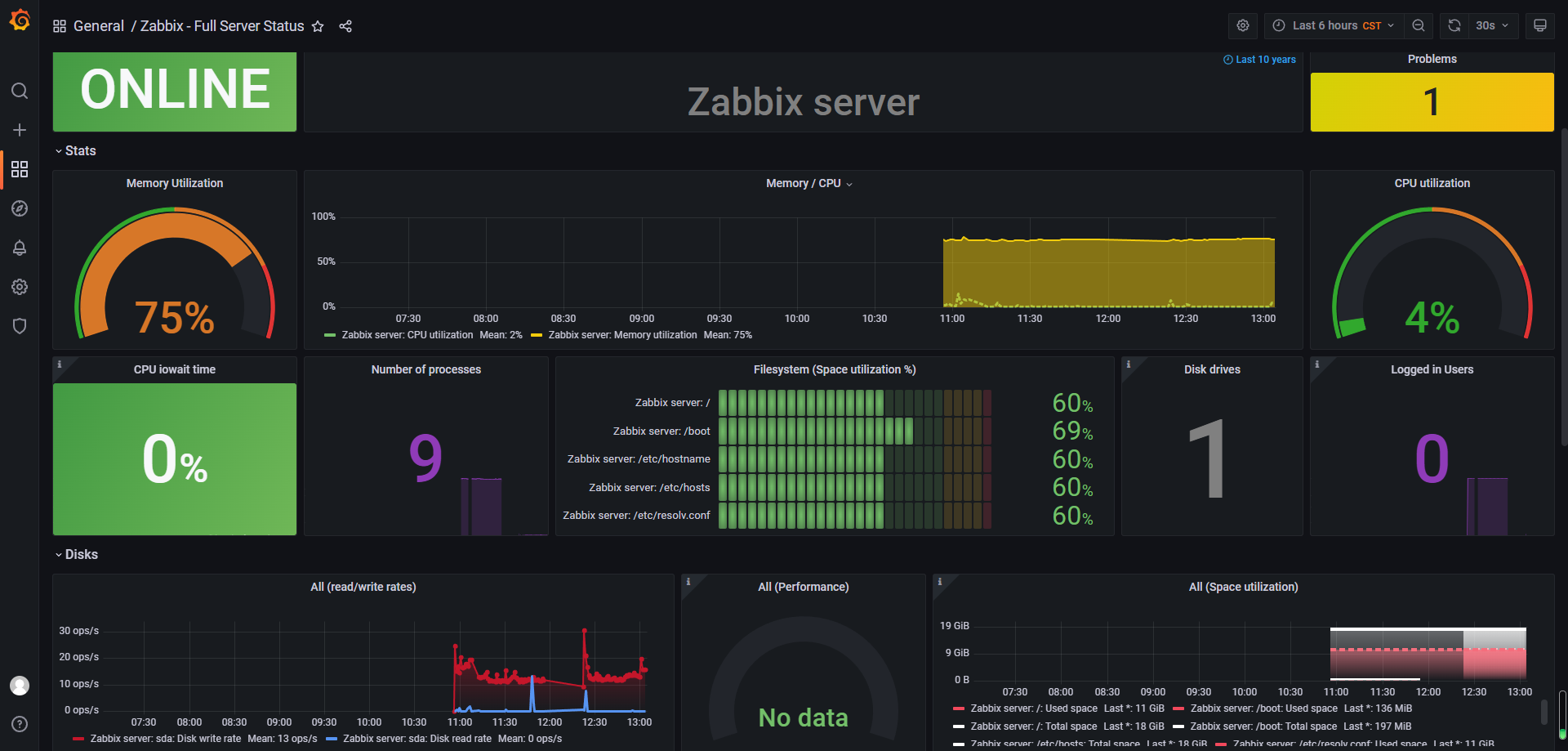Click the green CPU iowait 0% tile
The image size is (1568, 751).
[175, 459]
